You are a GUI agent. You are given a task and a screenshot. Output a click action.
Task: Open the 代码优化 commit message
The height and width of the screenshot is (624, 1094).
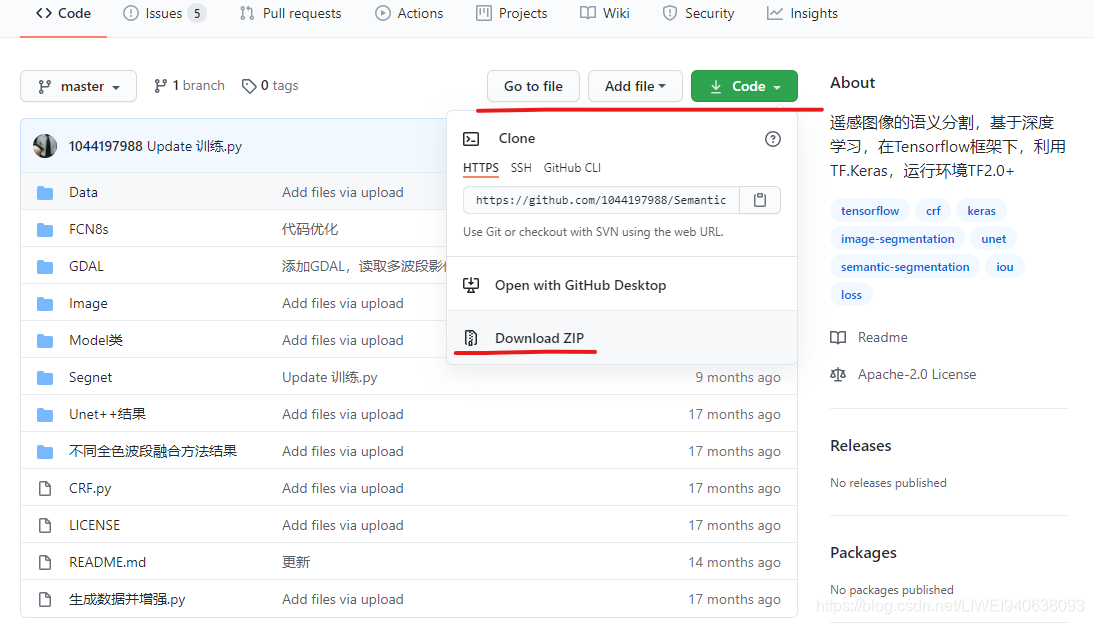pyautogui.click(x=310, y=229)
